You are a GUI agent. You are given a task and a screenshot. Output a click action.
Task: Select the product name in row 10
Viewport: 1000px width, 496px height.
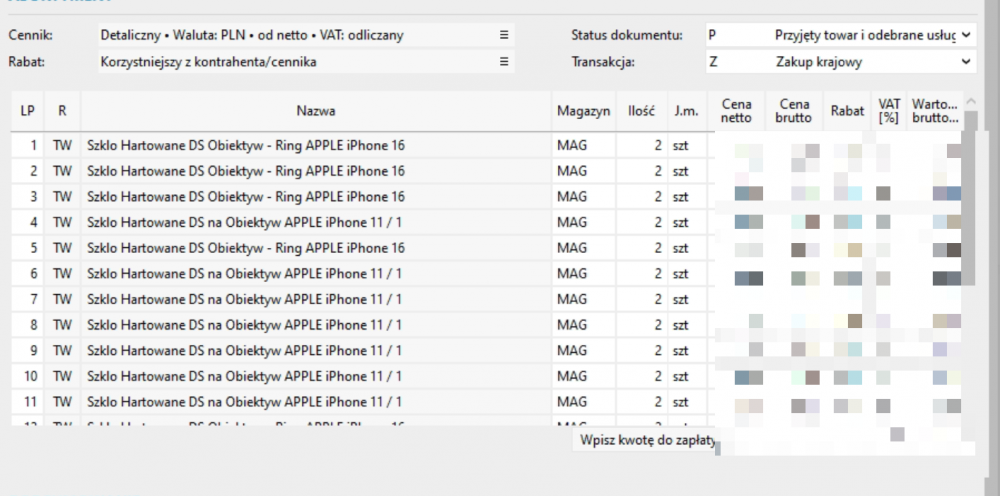click(x=244, y=376)
